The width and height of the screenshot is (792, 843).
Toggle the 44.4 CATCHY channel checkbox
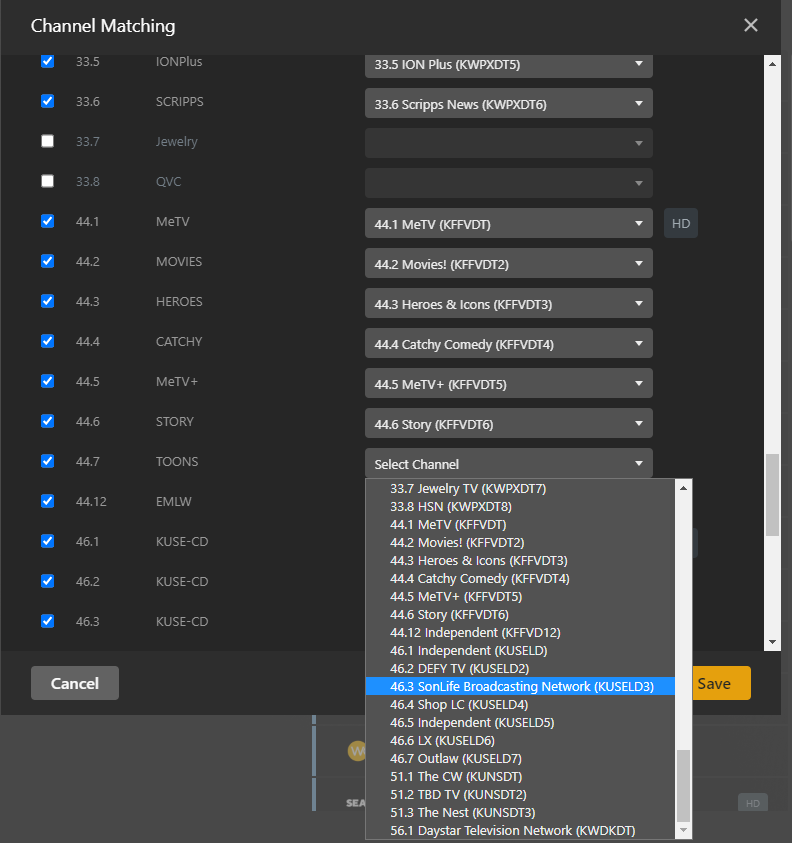pos(47,341)
